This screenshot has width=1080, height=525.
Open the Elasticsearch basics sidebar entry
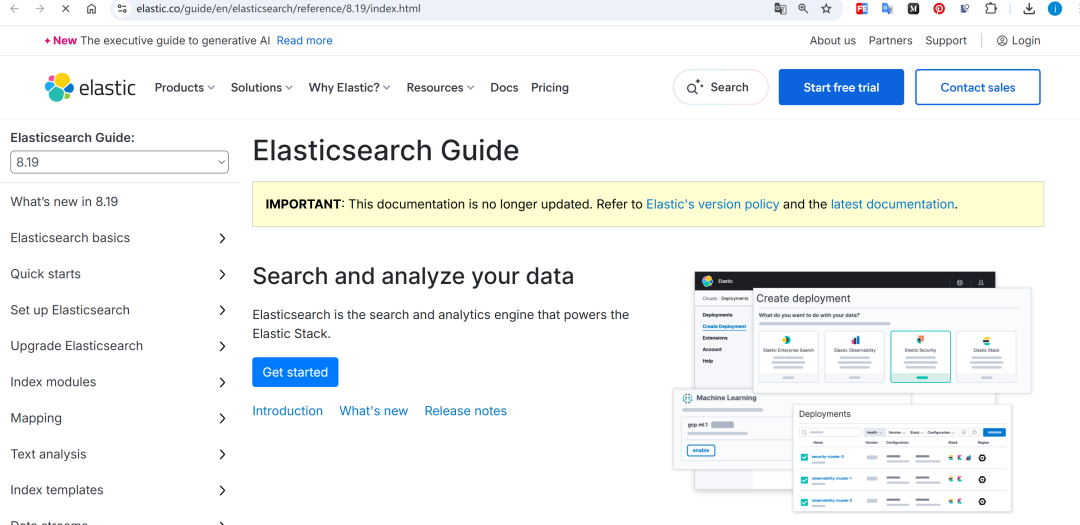coord(70,238)
